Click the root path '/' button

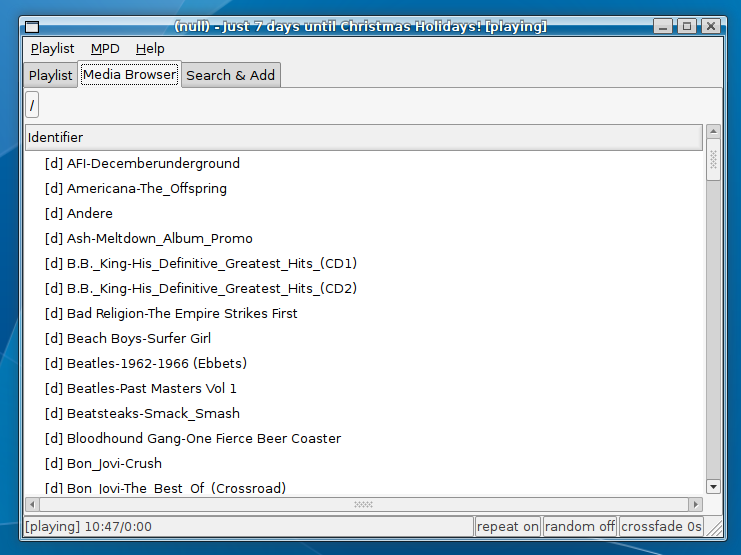pos(32,105)
